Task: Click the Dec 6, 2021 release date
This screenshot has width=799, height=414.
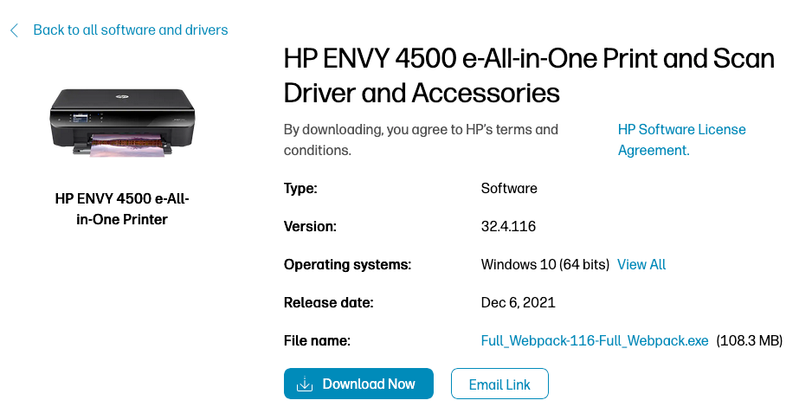Action: point(518,303)
